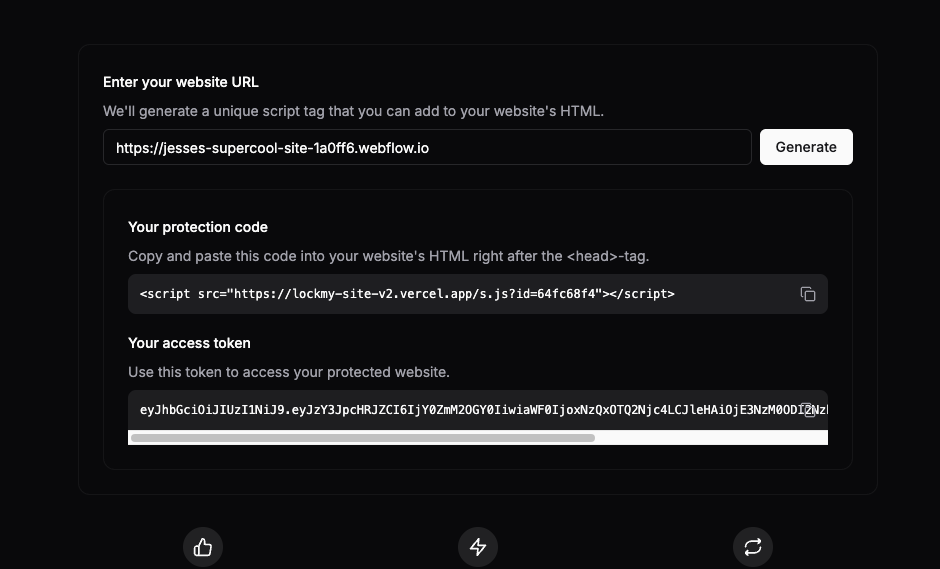Copy the access token to clipboard
This screenshot has width=940, height=569.
click(809, 410)
